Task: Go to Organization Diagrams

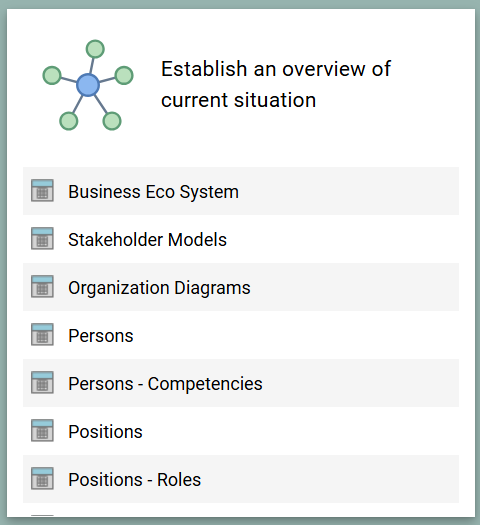Action: (x=159, y=288)
